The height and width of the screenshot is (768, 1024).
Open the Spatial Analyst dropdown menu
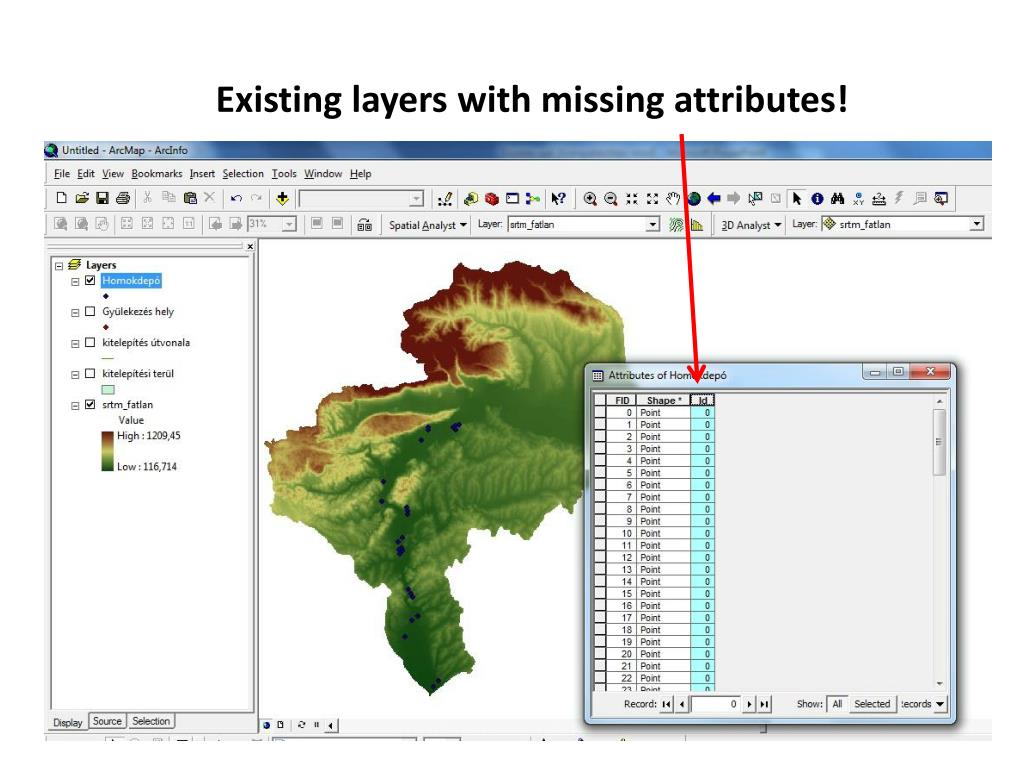pyautogui.click(x=428, y=225)
